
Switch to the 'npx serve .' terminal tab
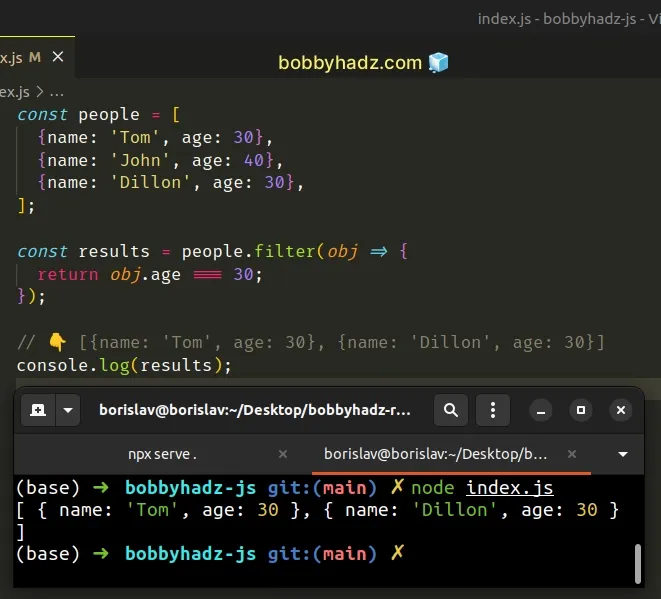pyautogui.click(x=162, y=453)
